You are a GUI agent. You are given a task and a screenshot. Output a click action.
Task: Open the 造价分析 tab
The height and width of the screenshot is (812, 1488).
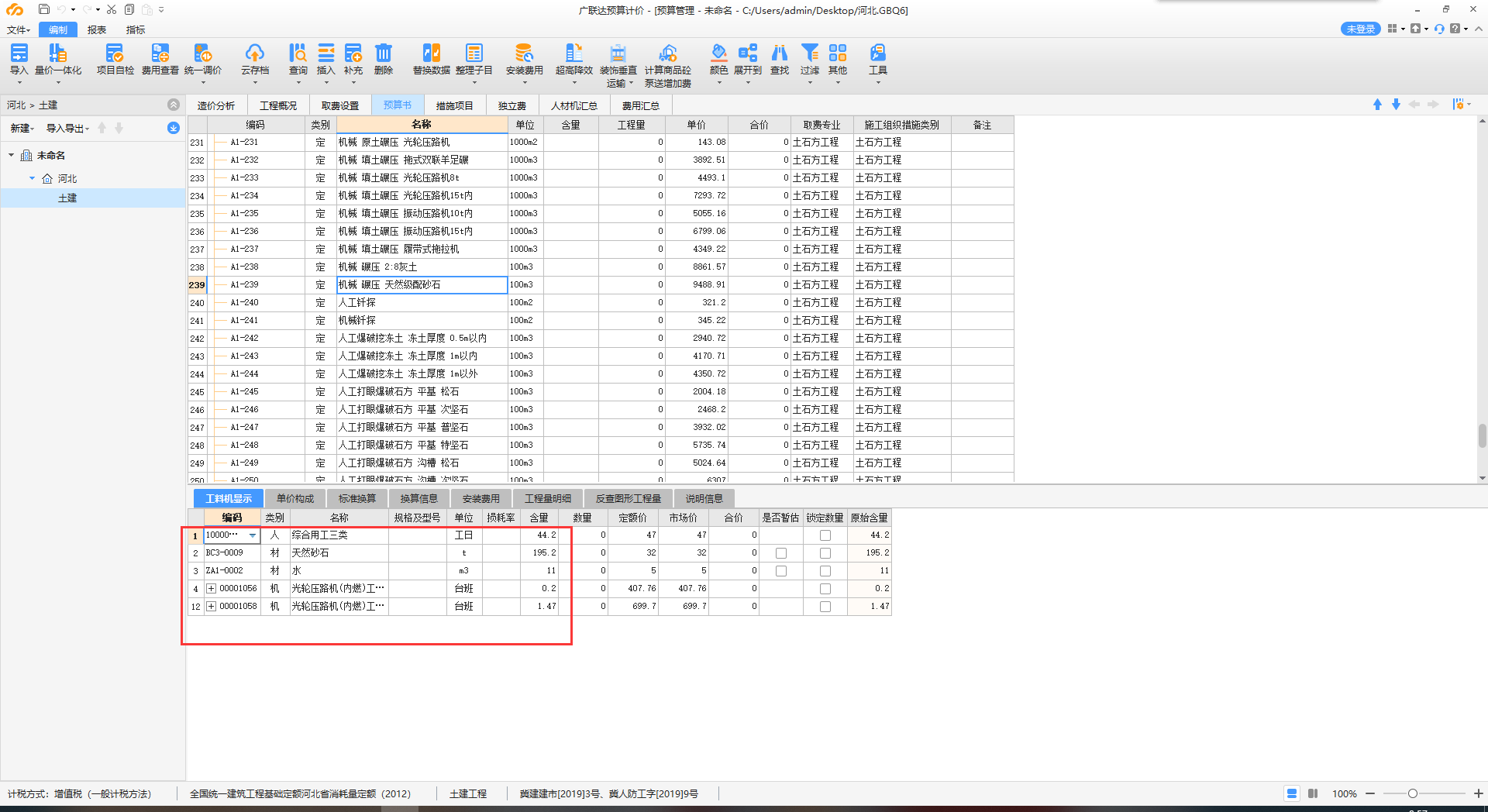[x=216, y=105]
